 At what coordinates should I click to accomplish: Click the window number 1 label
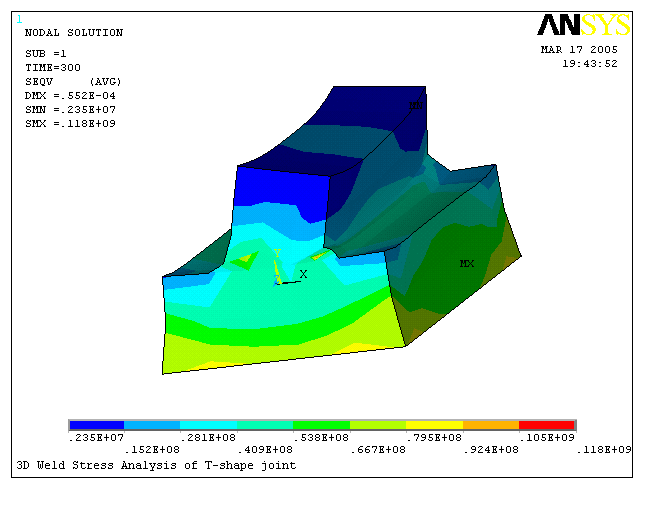pyautogui.click(x=19, y=19)
